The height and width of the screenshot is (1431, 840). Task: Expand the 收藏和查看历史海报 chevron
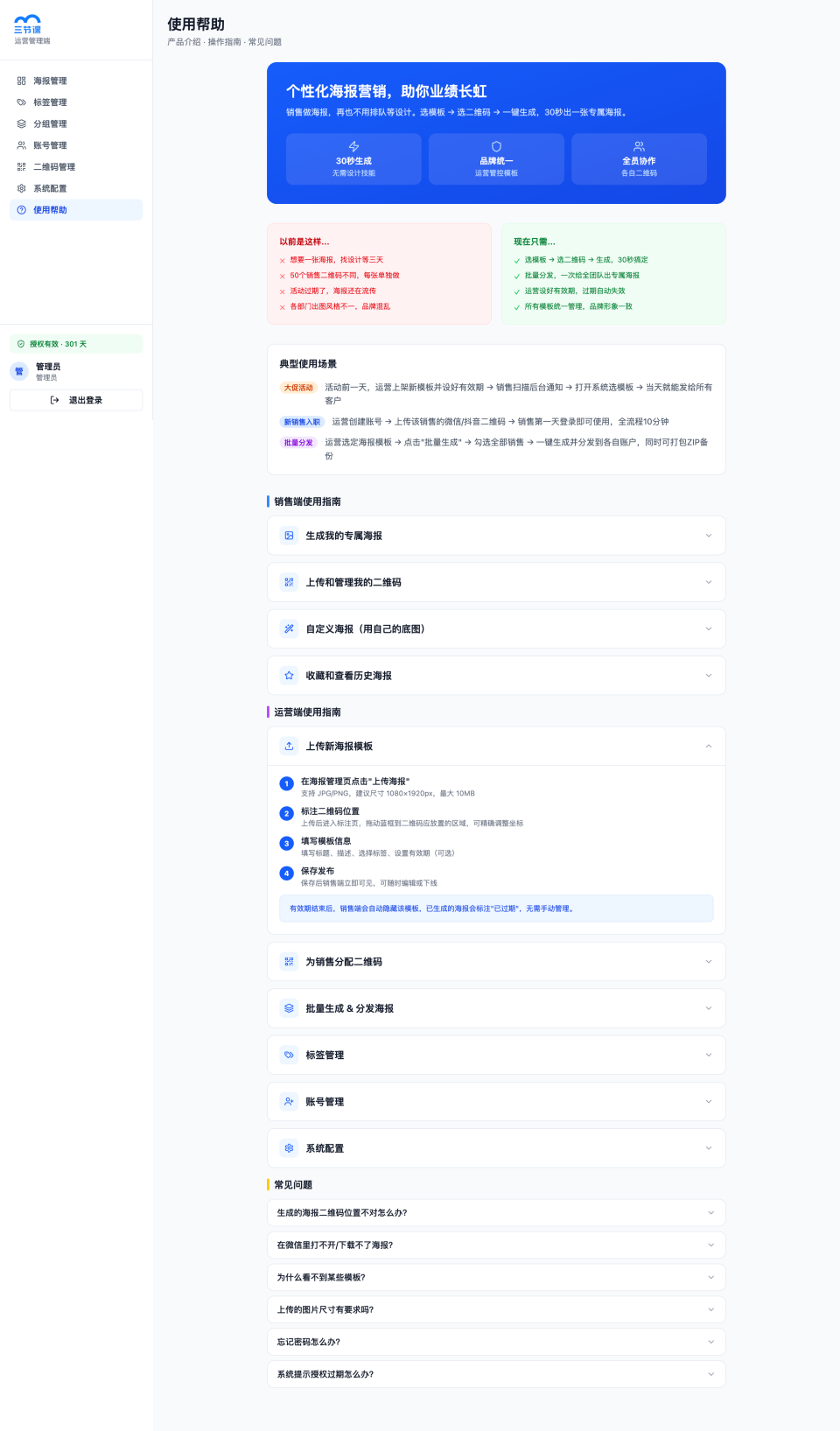pyautogui.click(x=709, y=676)
